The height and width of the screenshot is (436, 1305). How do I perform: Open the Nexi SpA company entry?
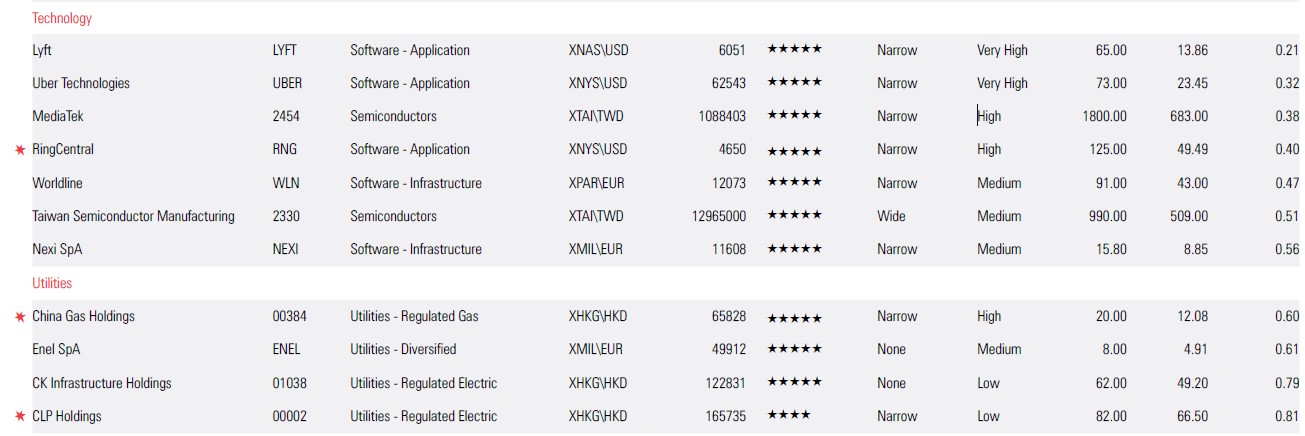57,249
